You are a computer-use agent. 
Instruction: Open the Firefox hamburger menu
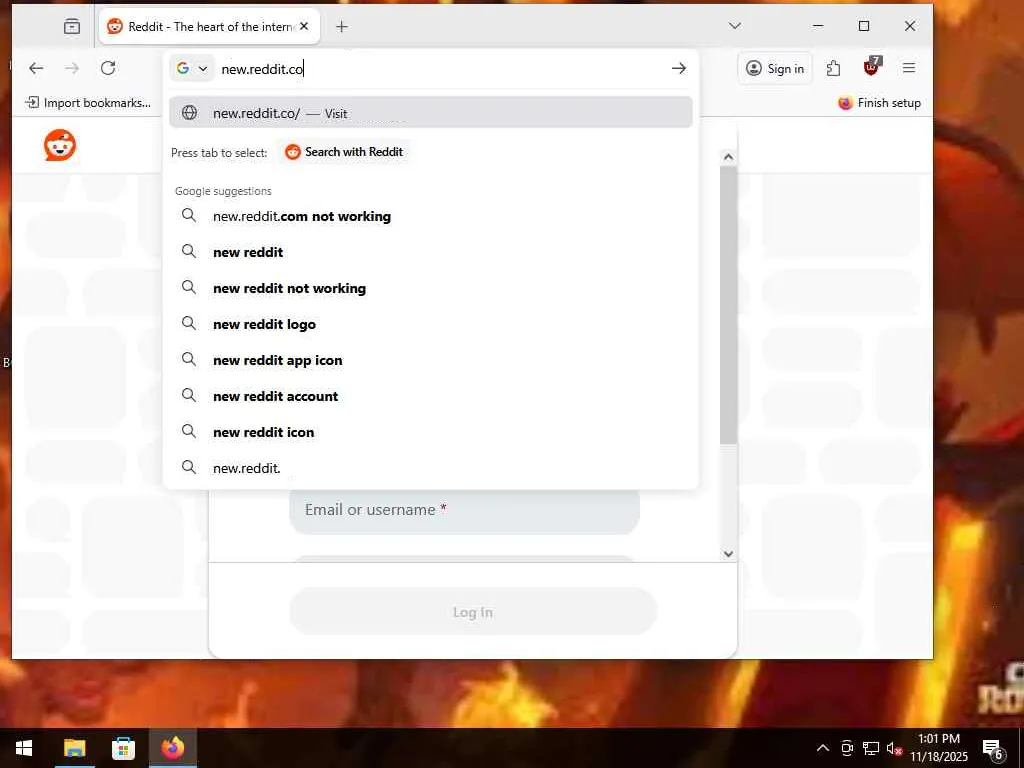908,68
